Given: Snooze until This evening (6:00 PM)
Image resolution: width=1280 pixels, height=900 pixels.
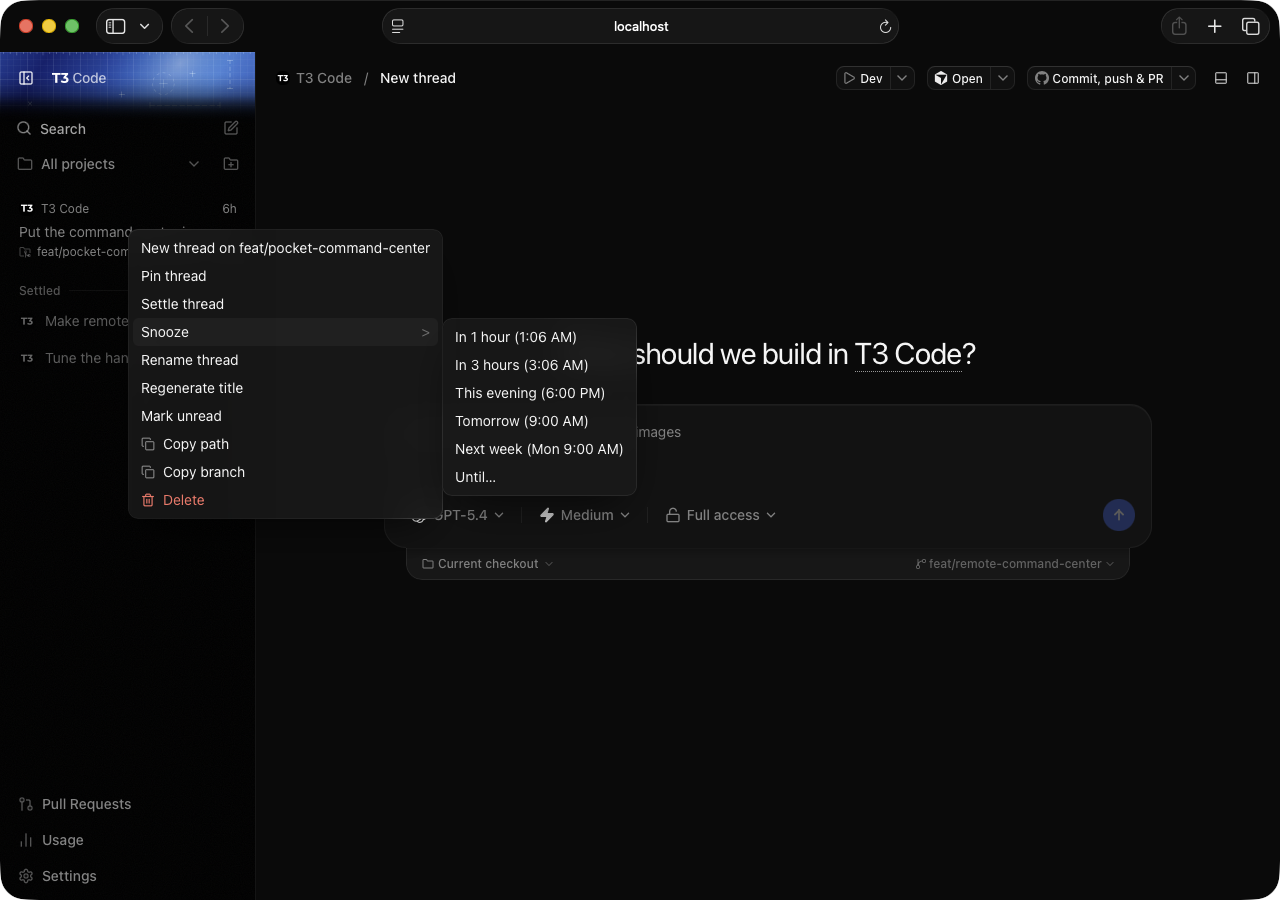Looking at the screenshot, I should pos(540,393).
